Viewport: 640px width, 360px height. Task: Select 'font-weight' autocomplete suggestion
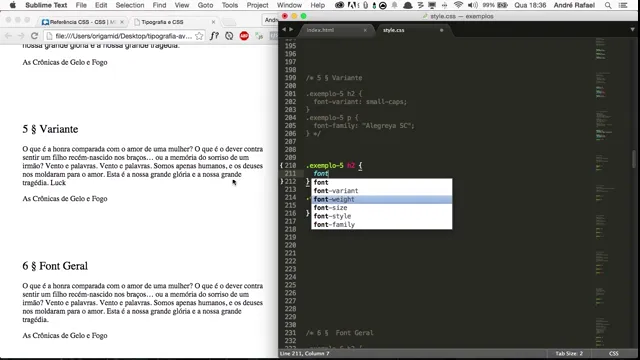[382, 199]
